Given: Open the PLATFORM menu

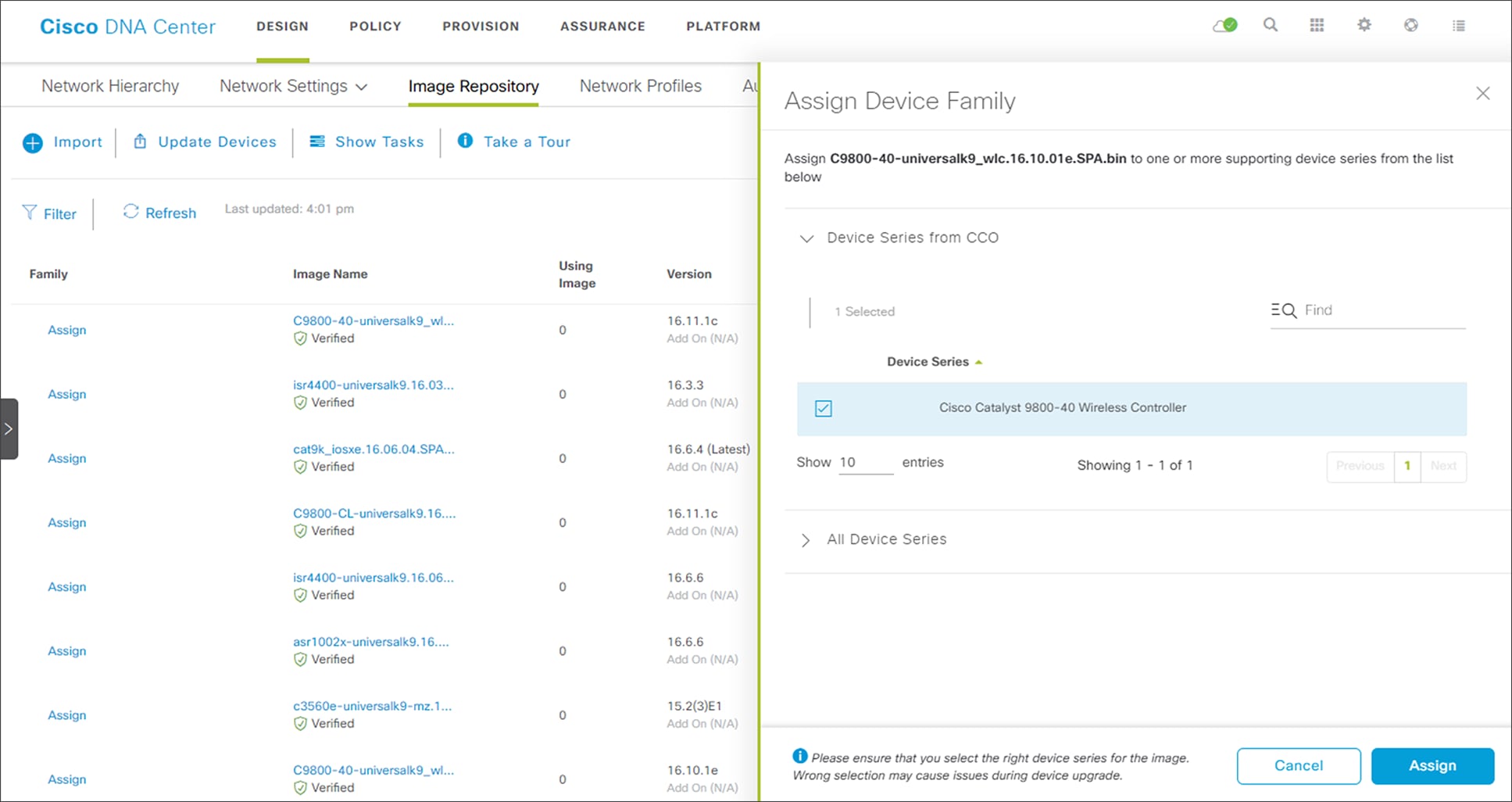Looking at the screenshot, I should 723,26.
